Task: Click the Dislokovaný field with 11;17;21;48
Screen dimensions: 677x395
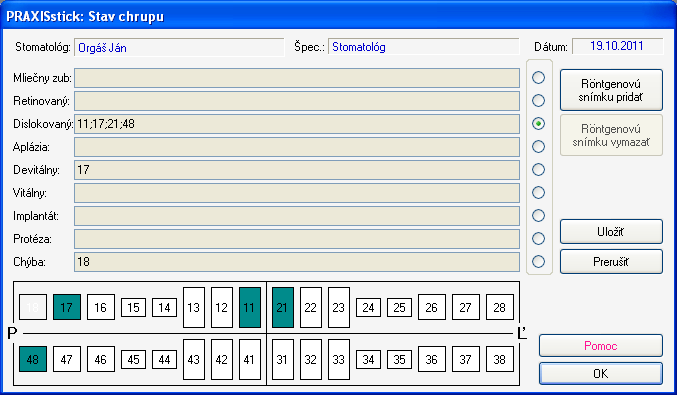Action: click(297, 124)
